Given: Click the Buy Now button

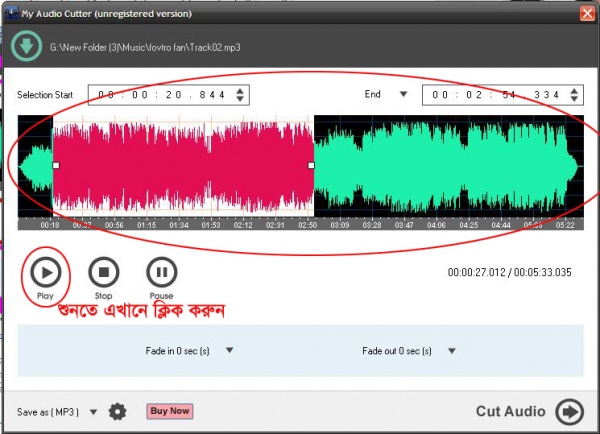Looking at the screenshot, I should pyautogui.click(x=170, y=411).
